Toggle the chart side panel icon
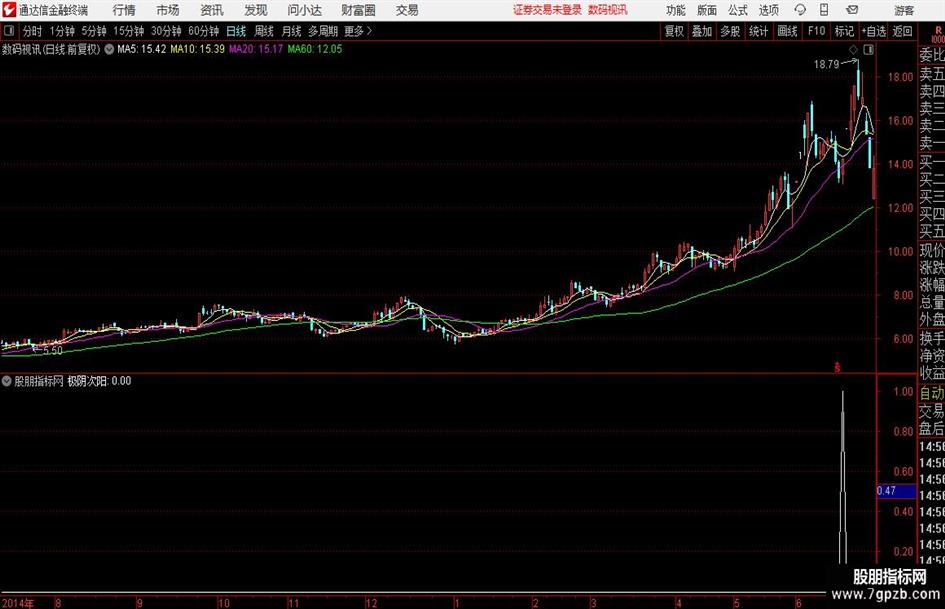Image resolution: width=945 pixels, height=609 pixels. pyautogui.click(x=868, y=50)
